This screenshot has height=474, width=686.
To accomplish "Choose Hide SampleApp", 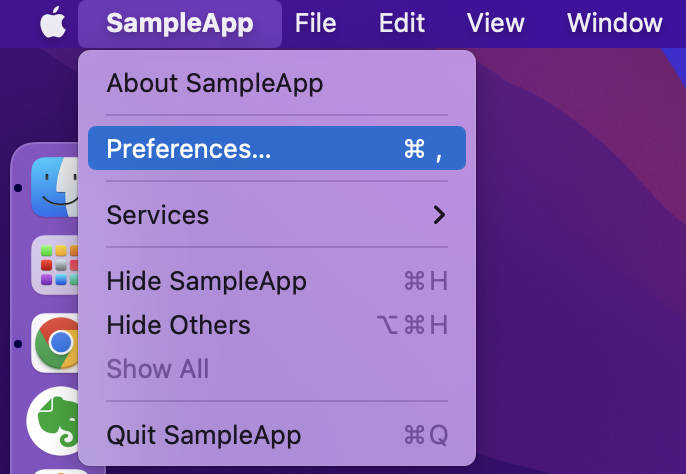I will 277,281.
